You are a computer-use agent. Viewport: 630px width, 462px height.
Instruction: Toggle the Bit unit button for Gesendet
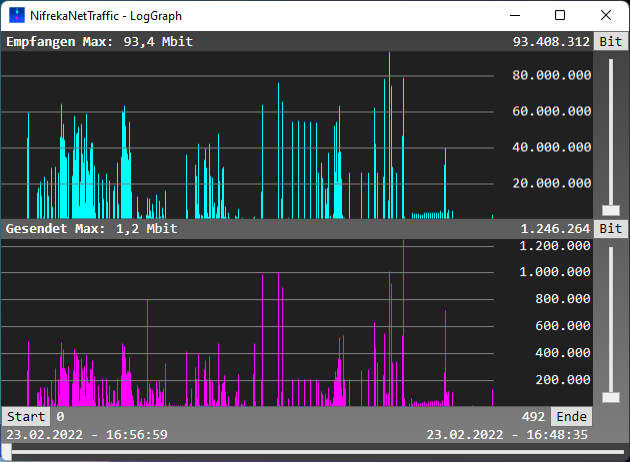pos(611,229)
